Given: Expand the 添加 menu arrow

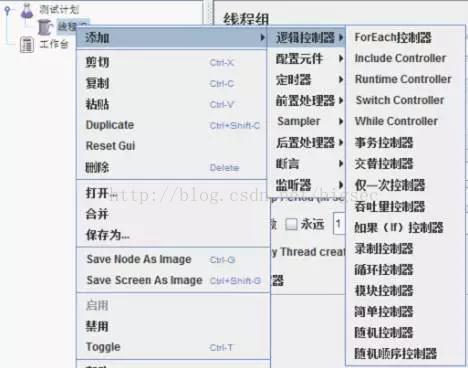Looking at the screenshot, I should coord(263,38).
